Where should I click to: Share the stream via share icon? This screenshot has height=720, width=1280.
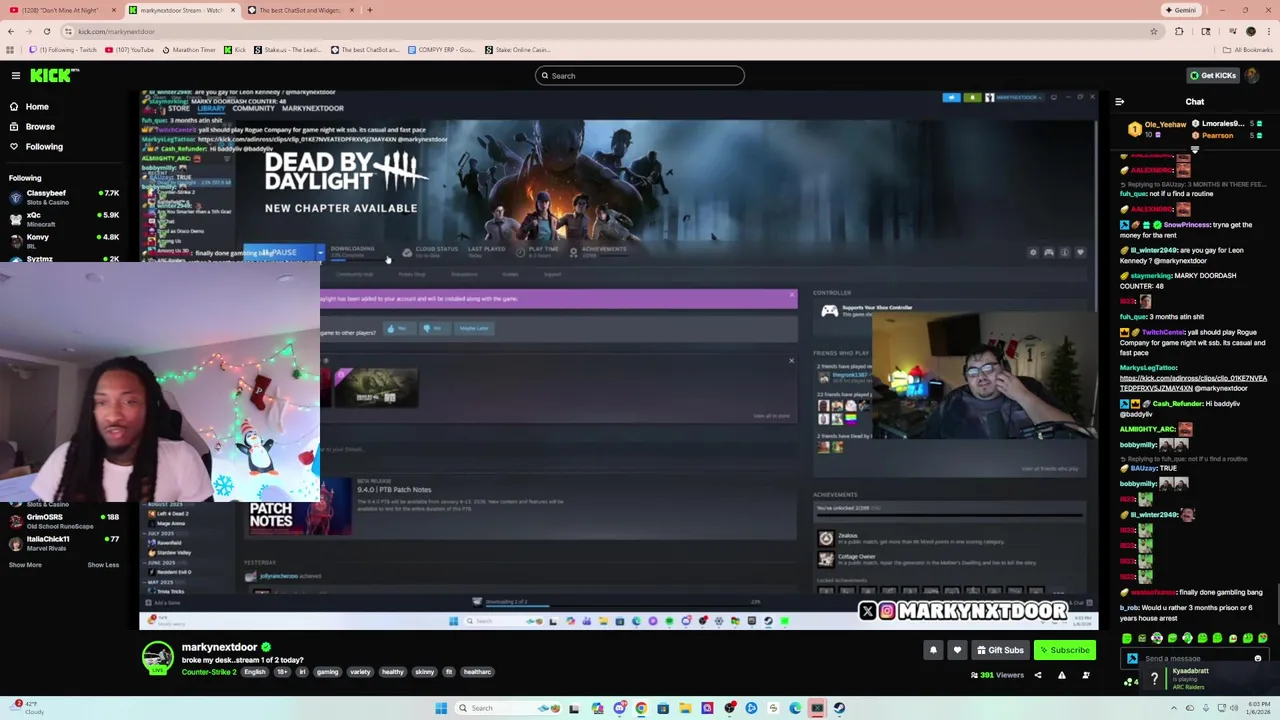click(1038, 676)
